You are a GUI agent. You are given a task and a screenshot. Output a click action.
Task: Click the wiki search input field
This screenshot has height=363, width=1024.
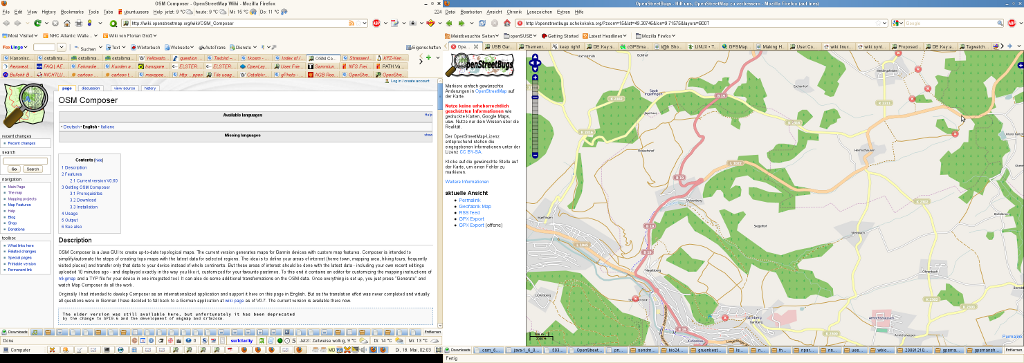(25, 160)
